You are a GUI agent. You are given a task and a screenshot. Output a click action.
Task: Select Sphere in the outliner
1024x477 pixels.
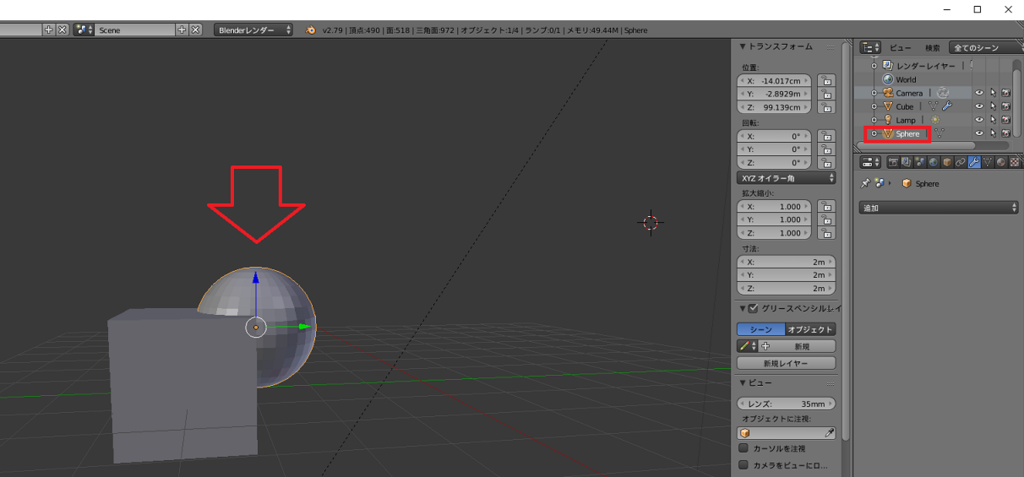point(908,134)
